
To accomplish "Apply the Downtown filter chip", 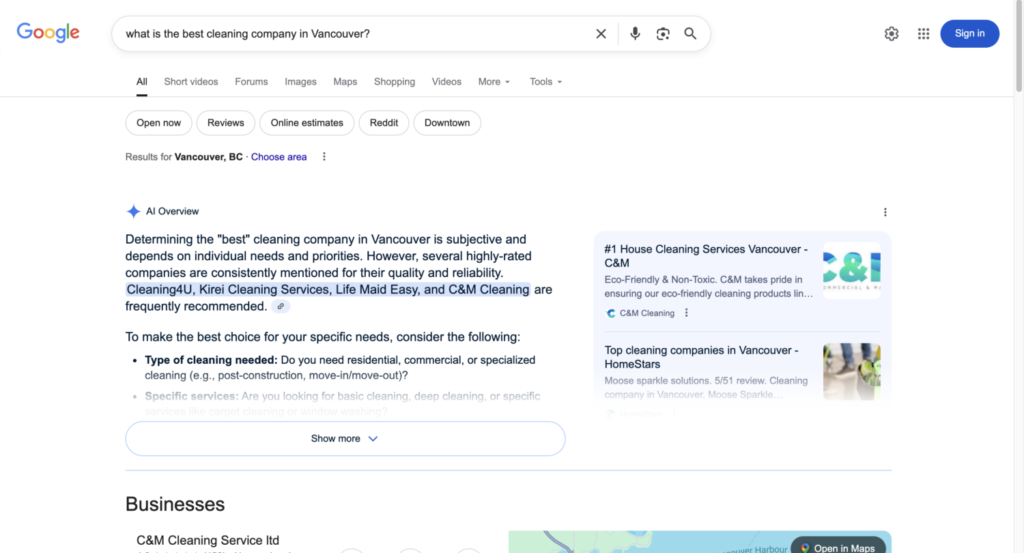I will [x=447, y=123].
